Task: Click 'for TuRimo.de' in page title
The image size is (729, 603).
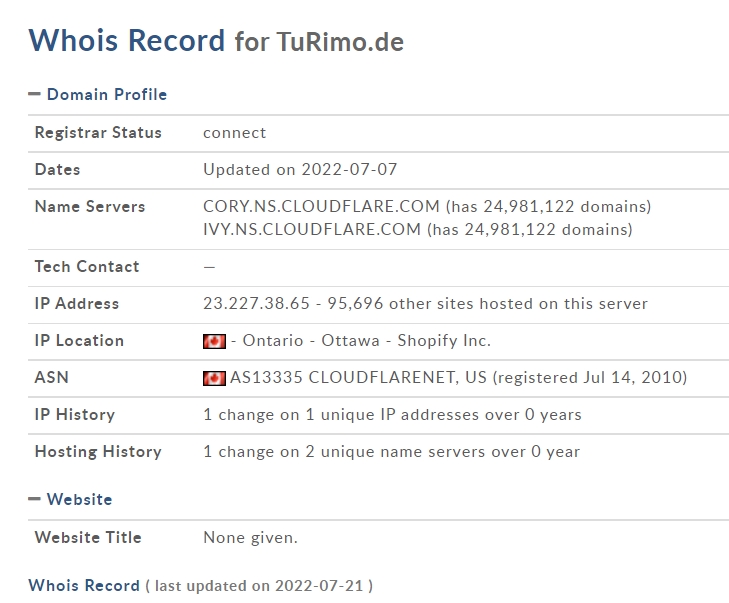Action: (319, 42)
